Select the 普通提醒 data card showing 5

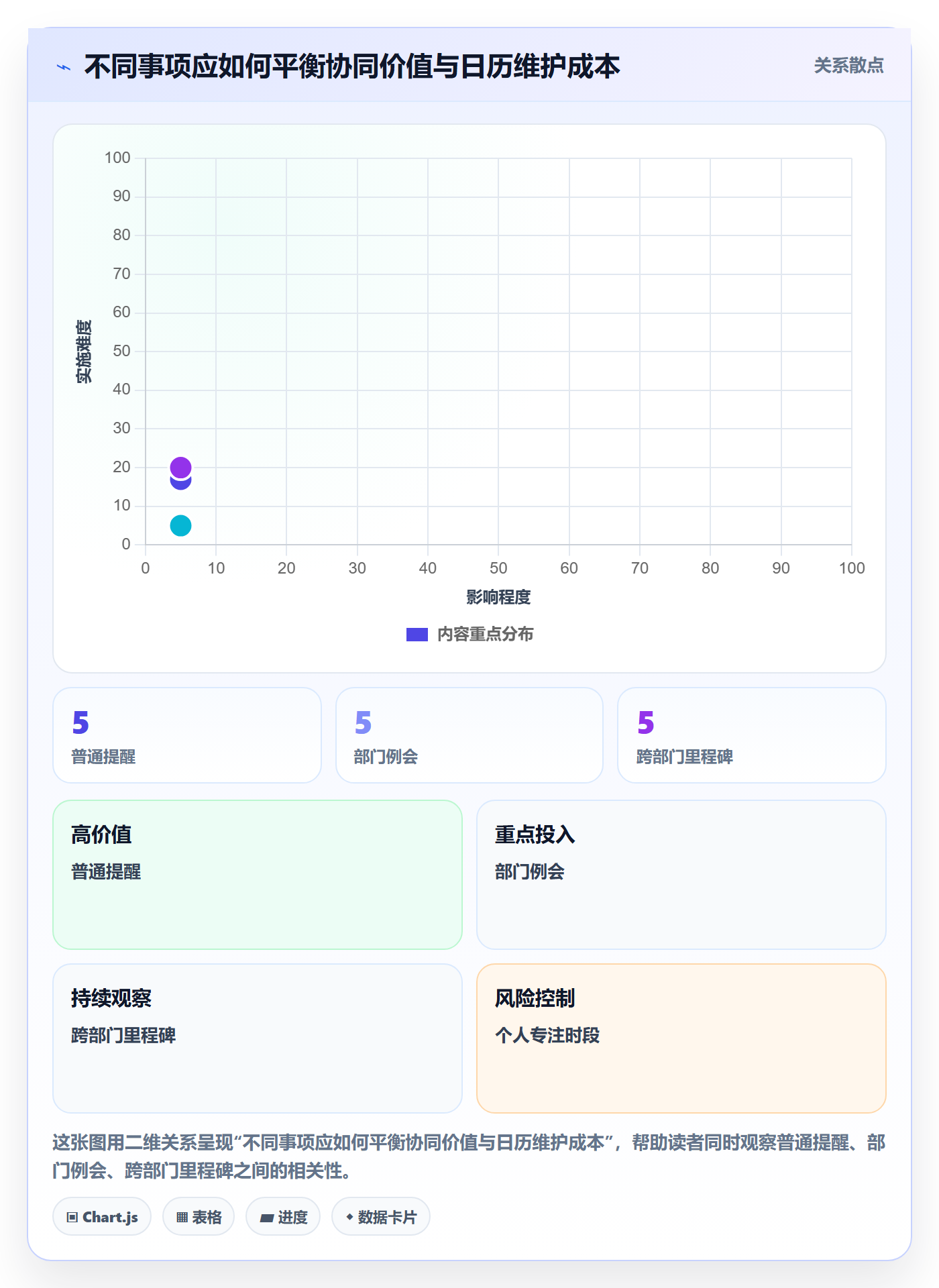click(187, 735)
